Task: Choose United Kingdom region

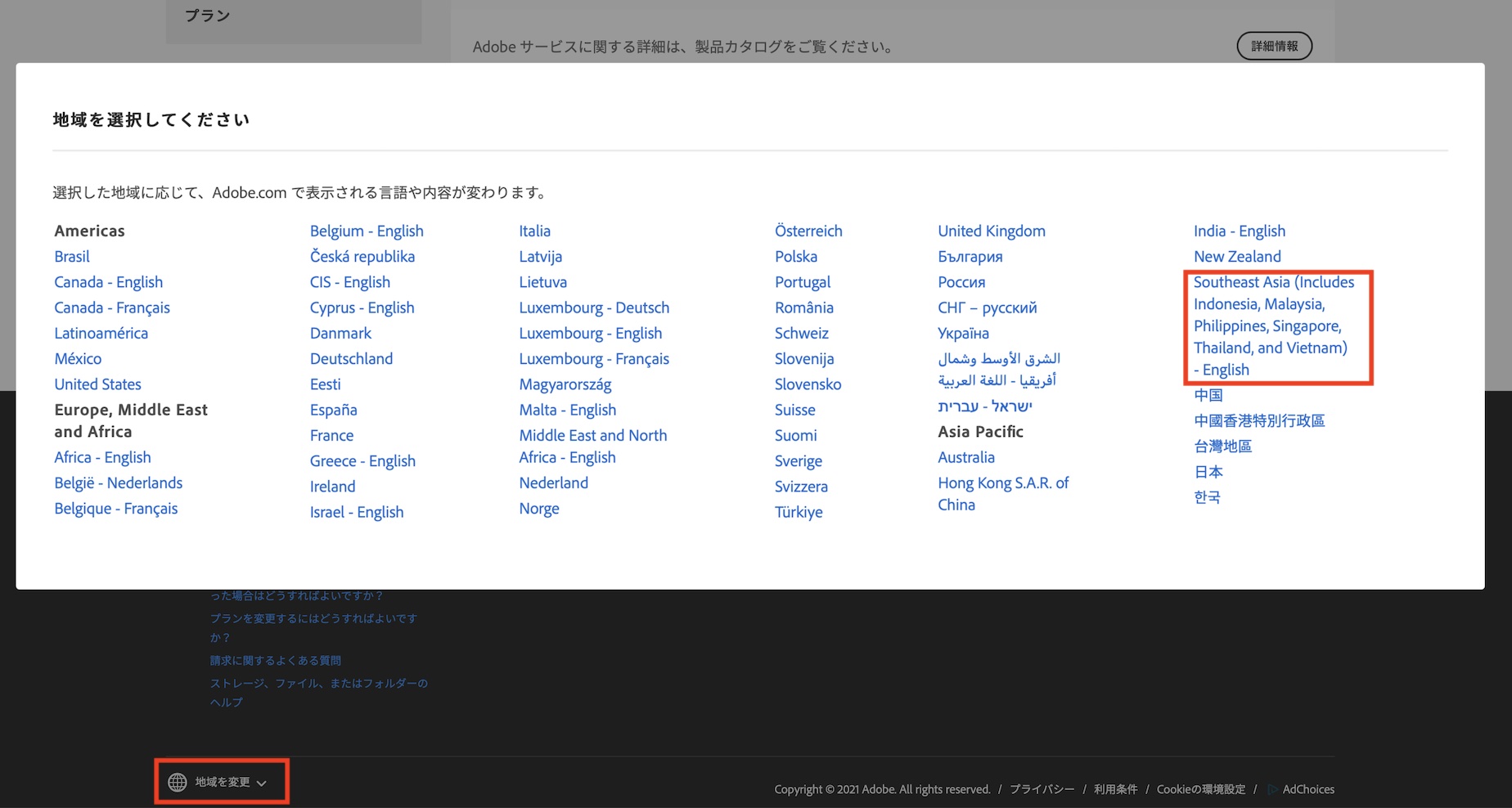Action: point(992,231)
